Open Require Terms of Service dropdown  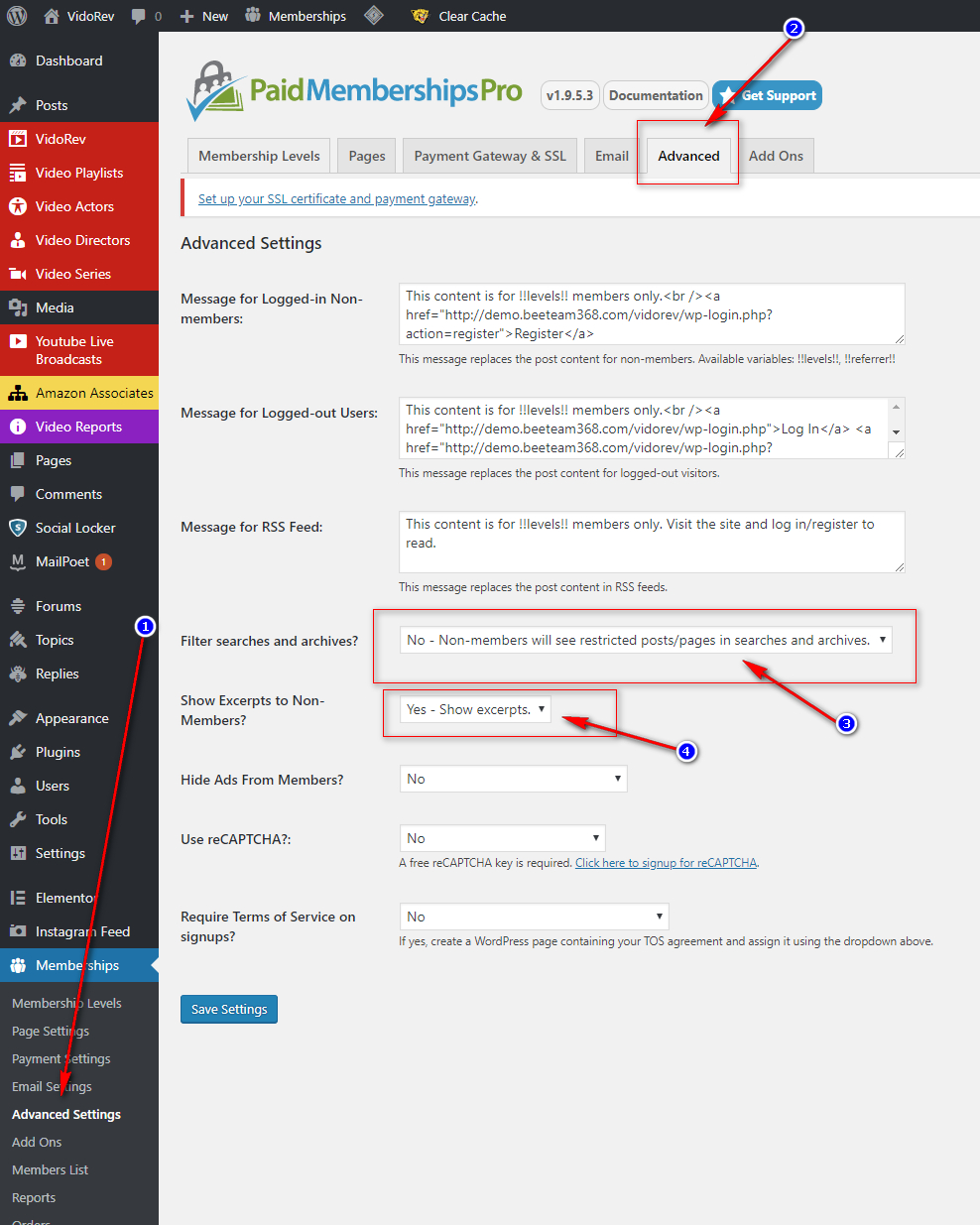[x=534, y=917]
